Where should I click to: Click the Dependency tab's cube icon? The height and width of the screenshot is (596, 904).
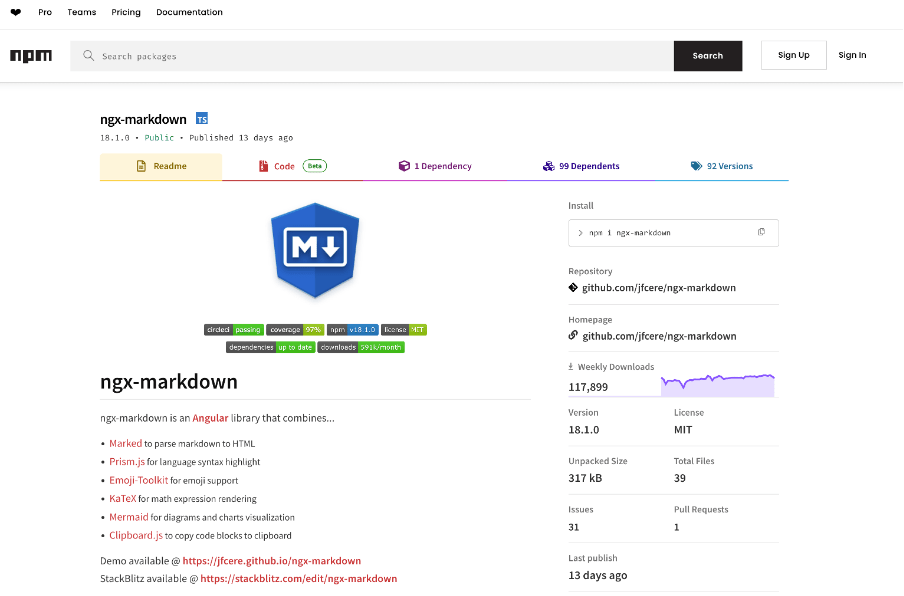[404, 166]
